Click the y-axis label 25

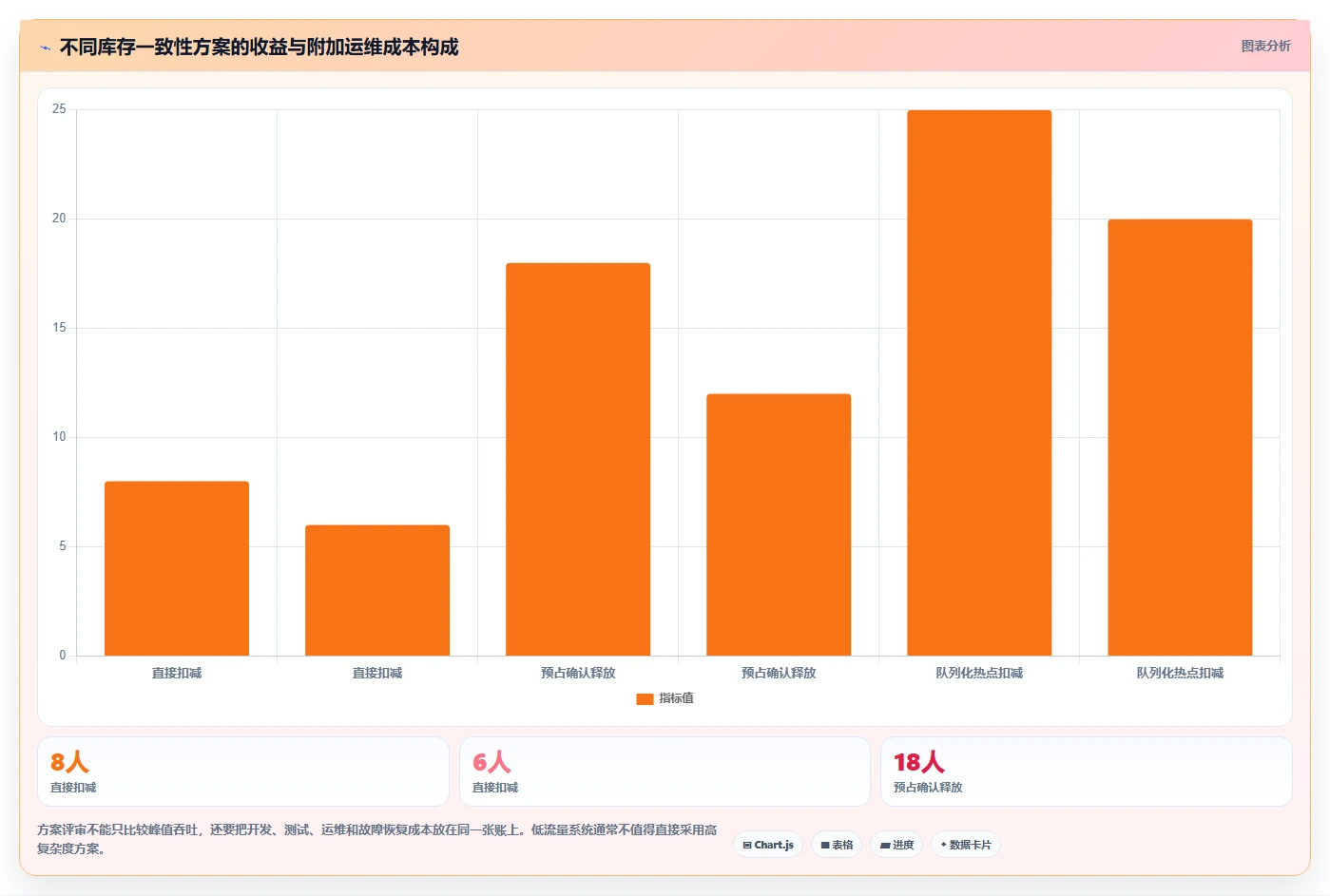(59, 109)
